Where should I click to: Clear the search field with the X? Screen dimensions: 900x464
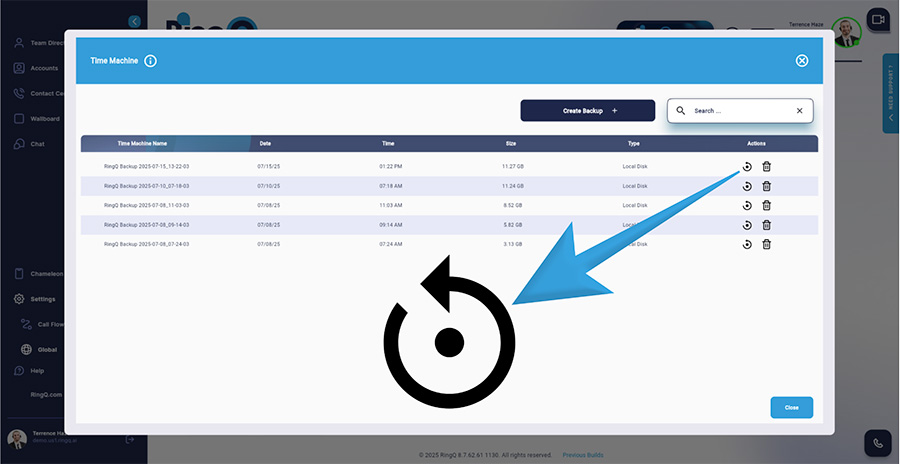pyautogui.click(x=799, y=111)
